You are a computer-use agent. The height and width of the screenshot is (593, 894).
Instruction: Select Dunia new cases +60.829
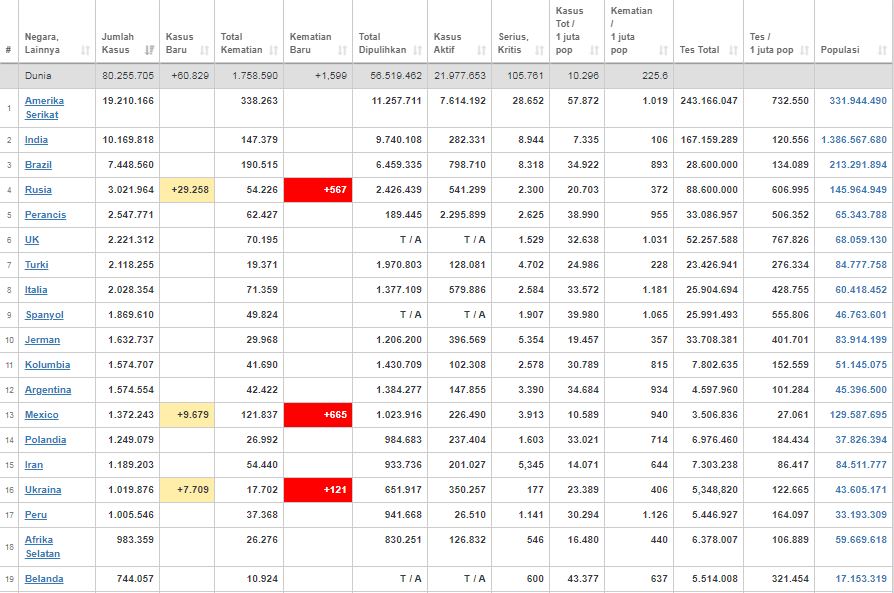(x=190, y=76)
